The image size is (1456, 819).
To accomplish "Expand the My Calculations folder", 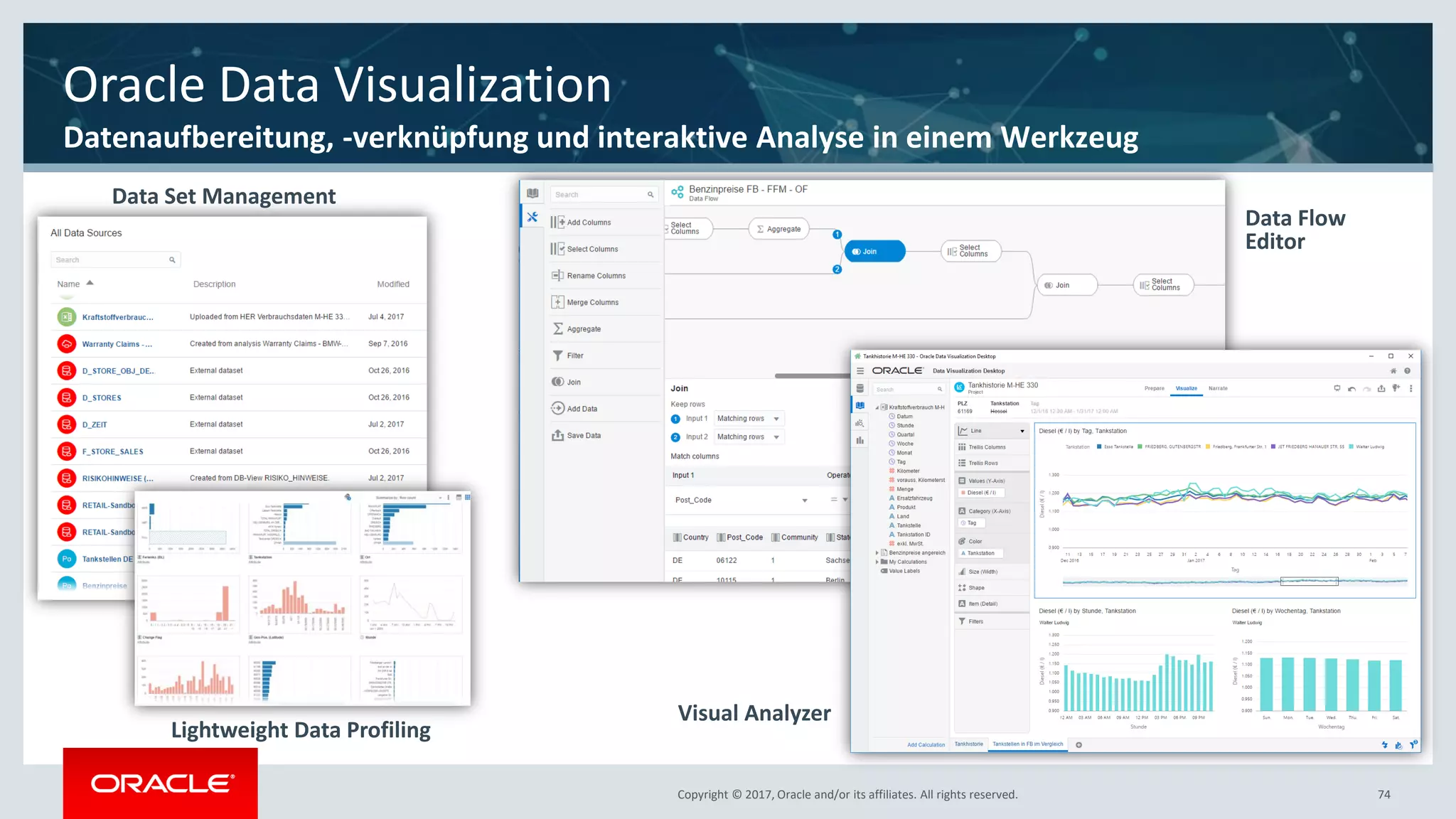I will click(x=877, y=562).
